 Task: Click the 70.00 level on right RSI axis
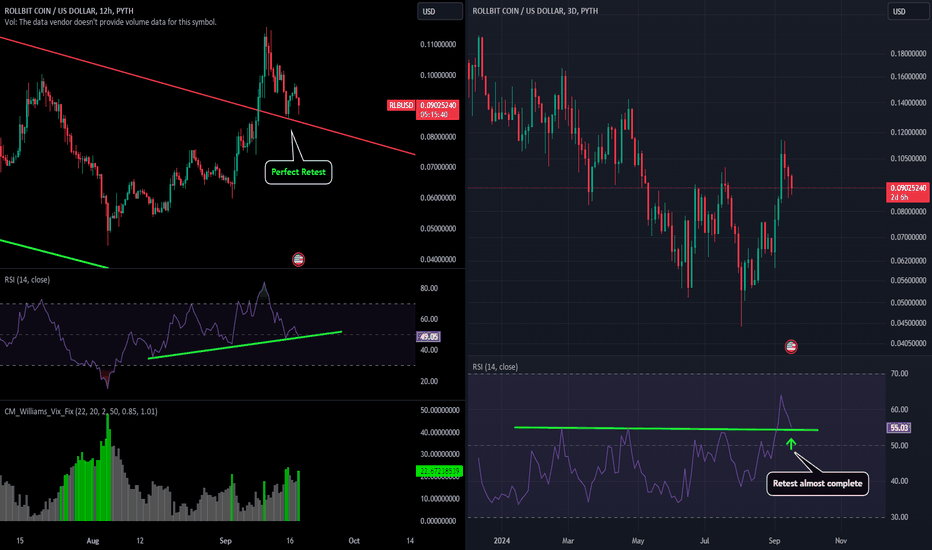899,373
